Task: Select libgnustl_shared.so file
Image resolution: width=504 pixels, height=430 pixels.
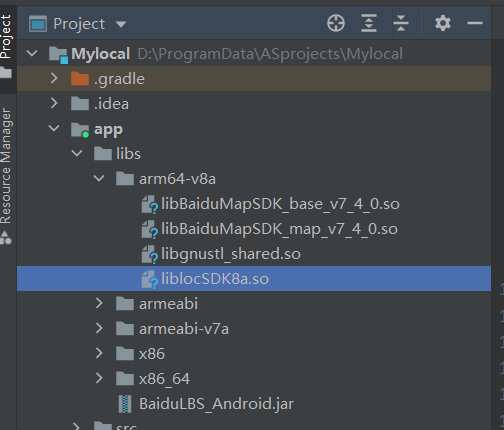Action: point(254,254)
